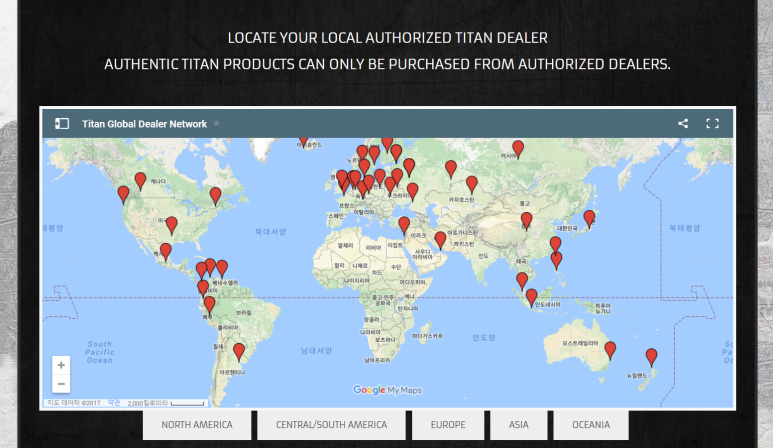Select the dealer pin in eastern Canada
This screenshot has height=448, width=773.
tap(215, 196)
